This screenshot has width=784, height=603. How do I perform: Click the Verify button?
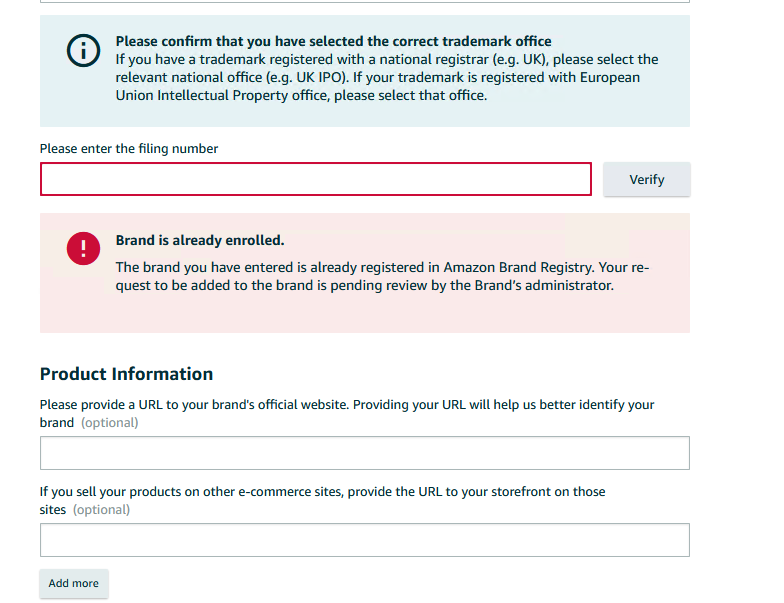(646, 179)
